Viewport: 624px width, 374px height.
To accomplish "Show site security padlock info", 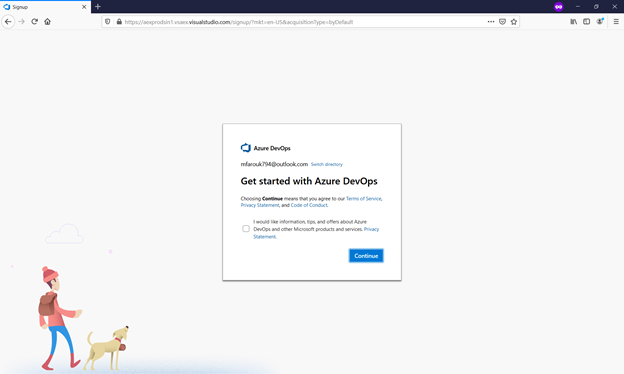I will click(119, 21).
